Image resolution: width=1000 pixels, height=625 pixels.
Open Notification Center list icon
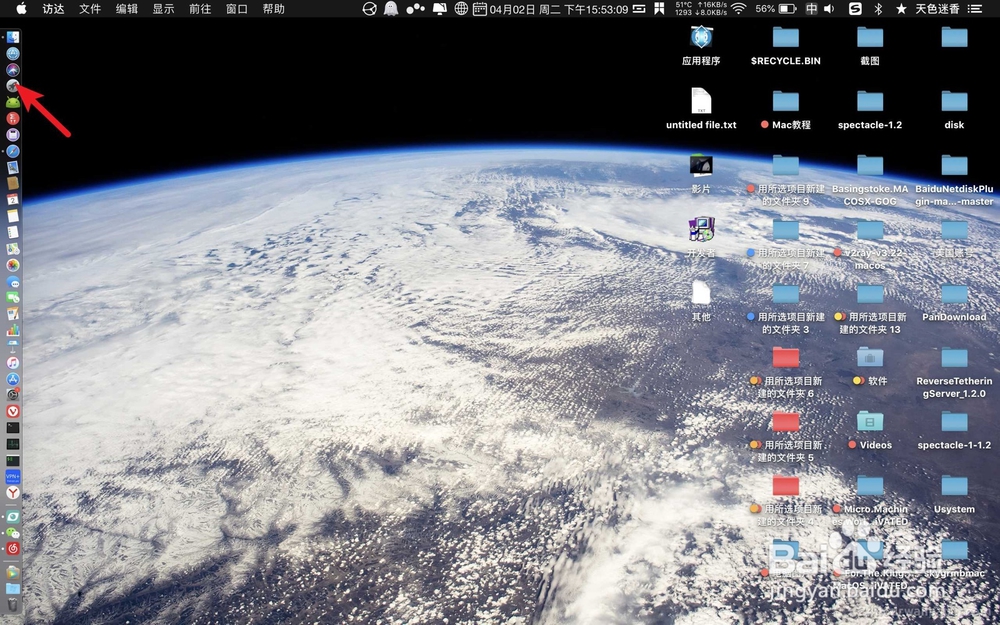coord(974,9)
